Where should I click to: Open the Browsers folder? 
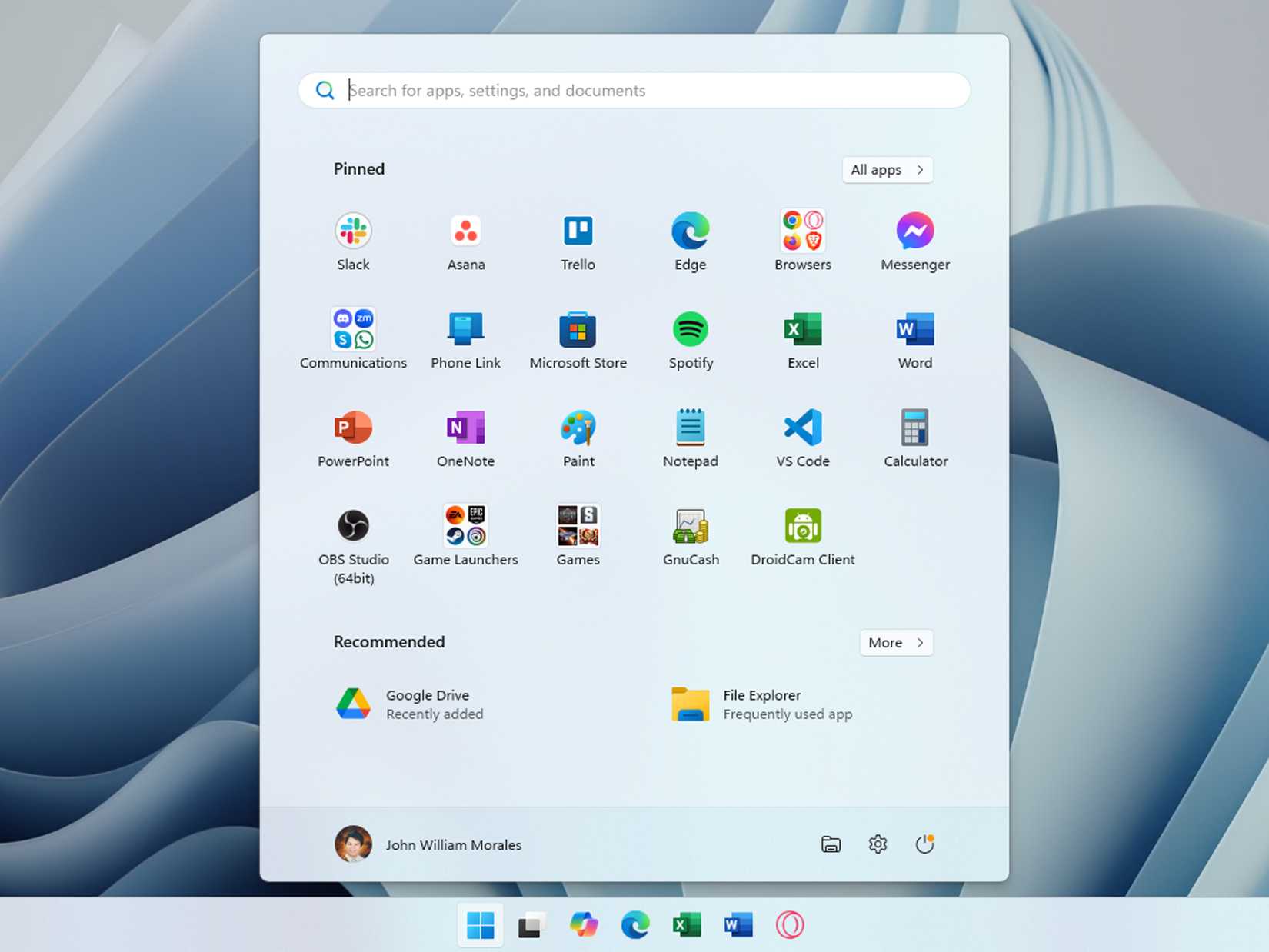coord(802,241)
